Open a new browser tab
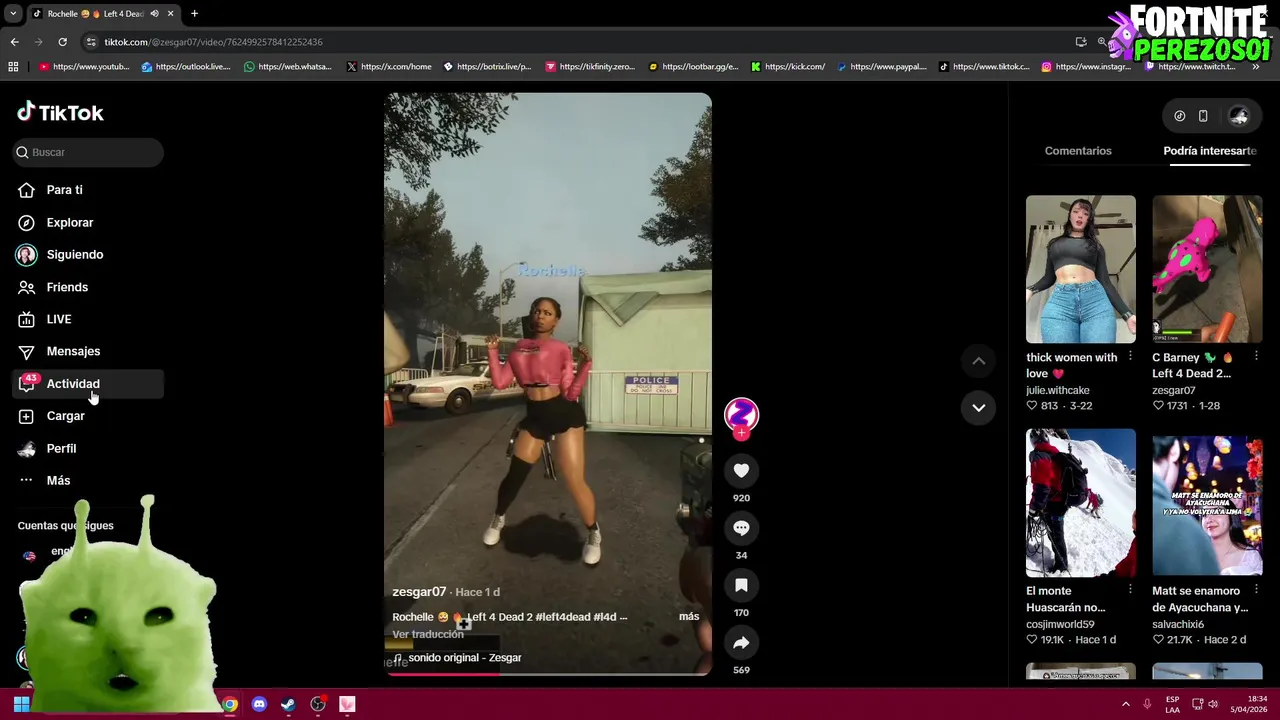This screenshot has width=1280, height=720. 194,14
